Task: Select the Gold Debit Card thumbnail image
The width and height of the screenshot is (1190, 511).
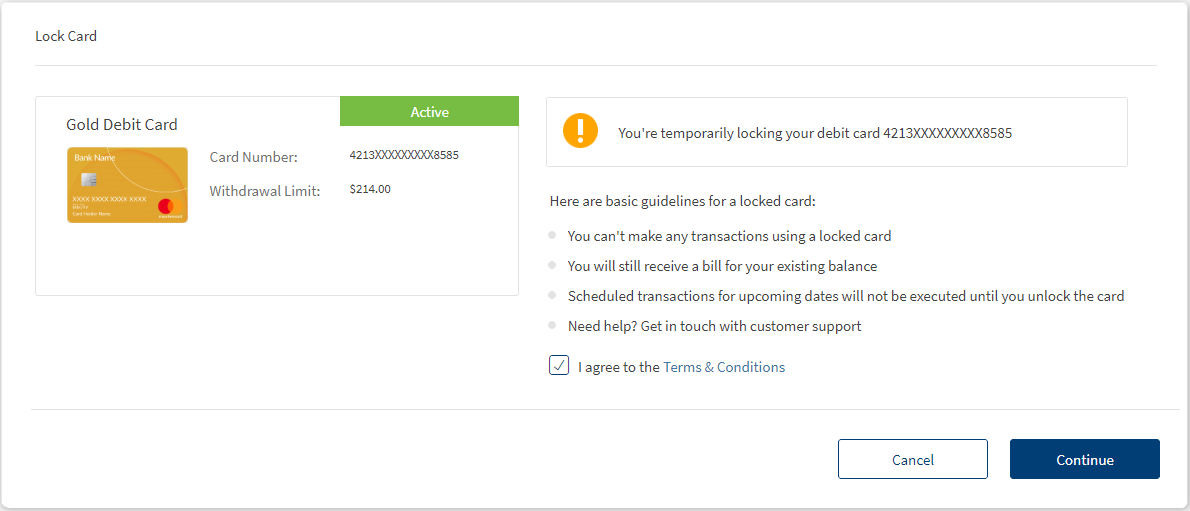Action: click(127, 185)
